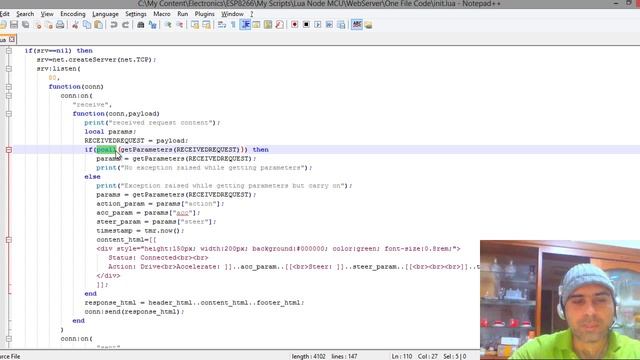Toggle show all characters pilcrow
Screen dimensions: 640x360
(233, 25)
